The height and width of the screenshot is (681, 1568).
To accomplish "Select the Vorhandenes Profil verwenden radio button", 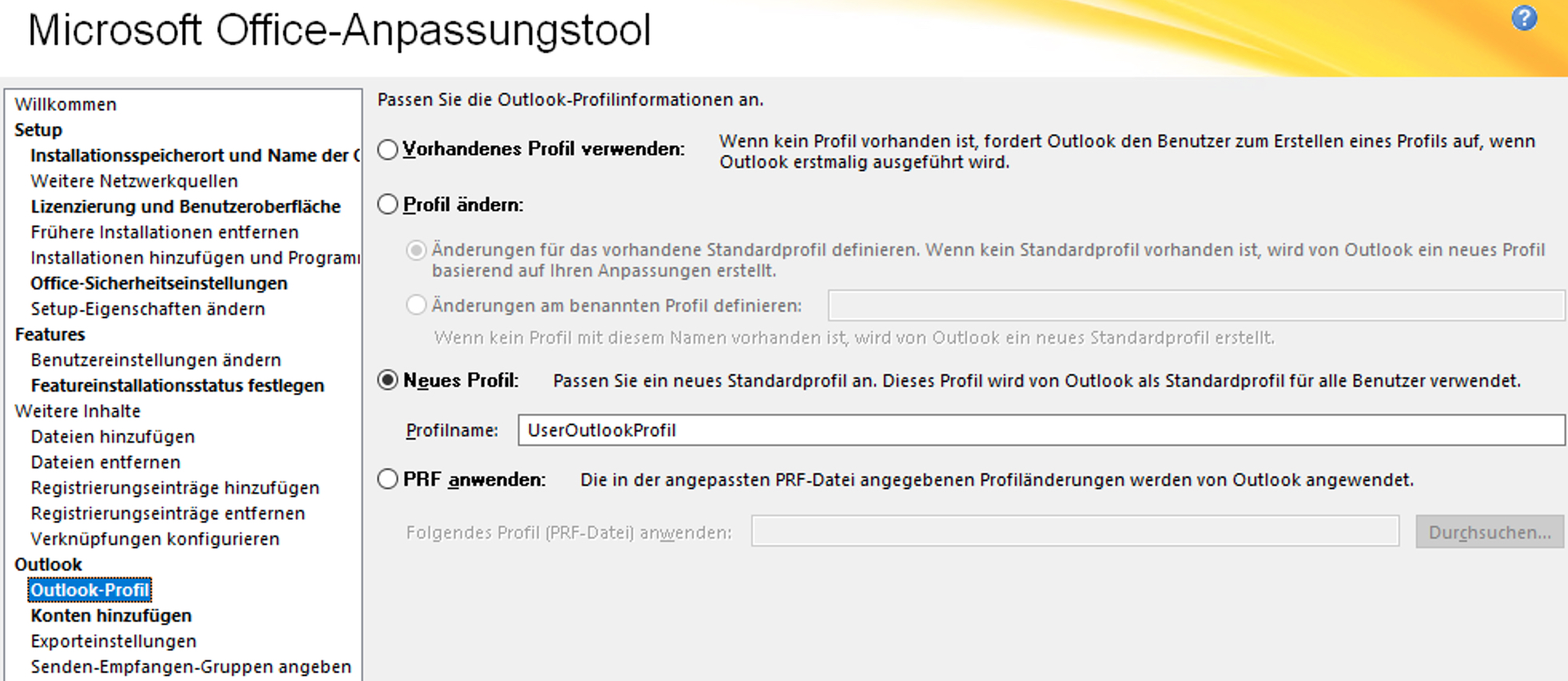I will click(x=388, y=149).
